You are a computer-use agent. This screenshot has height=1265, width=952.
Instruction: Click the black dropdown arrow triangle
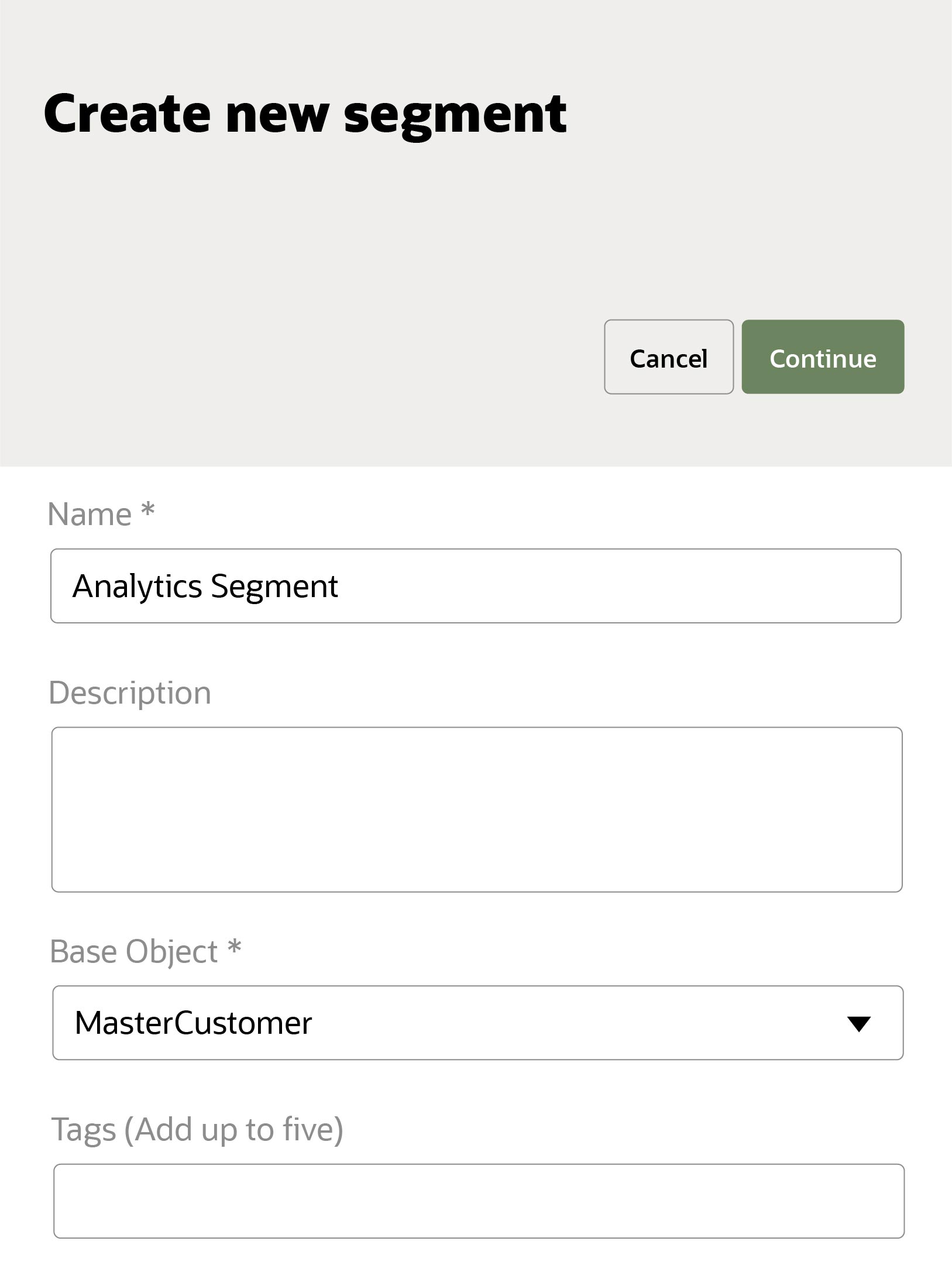(x=858, y=1024)
